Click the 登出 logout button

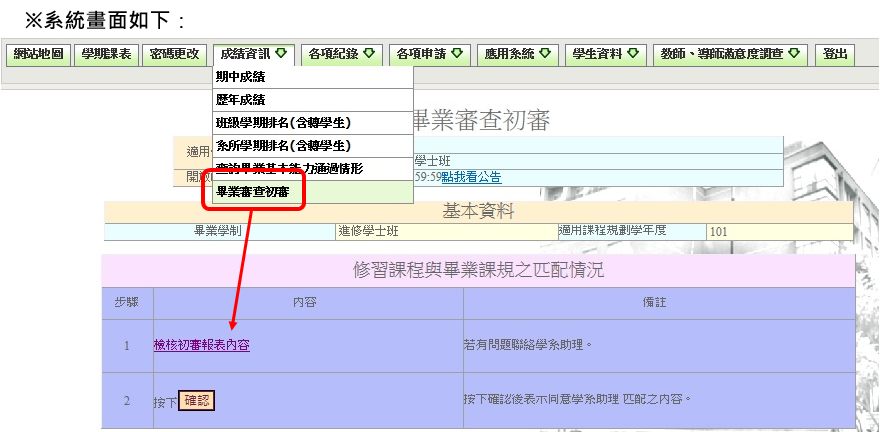(834, 55)
